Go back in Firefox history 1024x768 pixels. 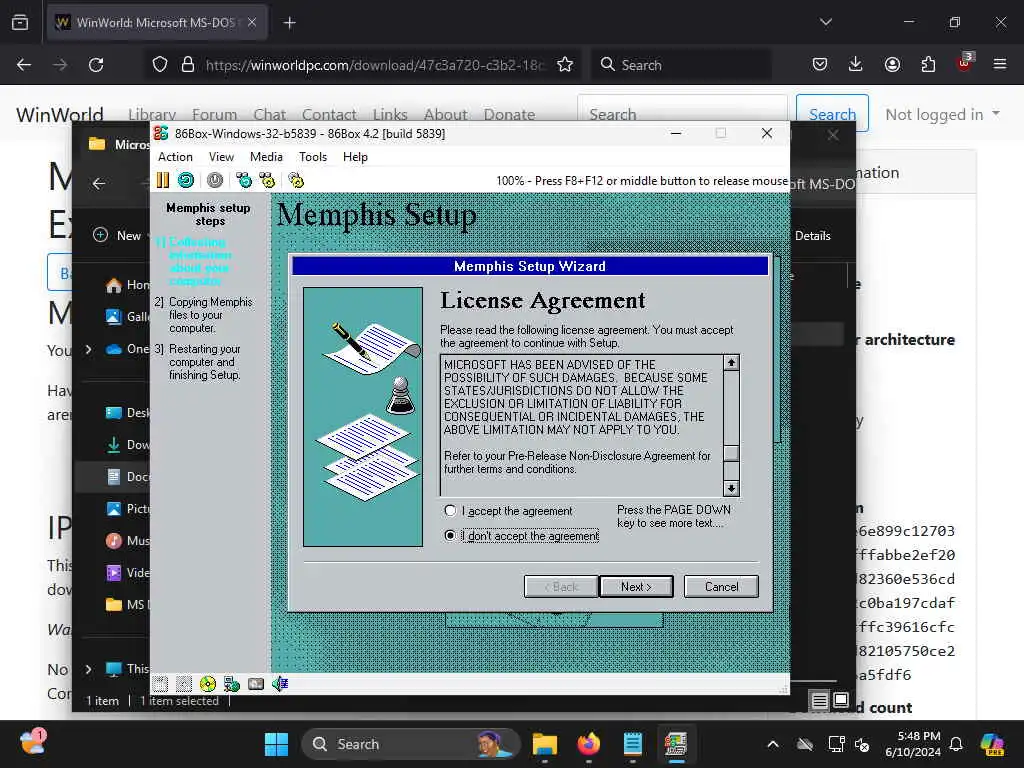[24, 65]
